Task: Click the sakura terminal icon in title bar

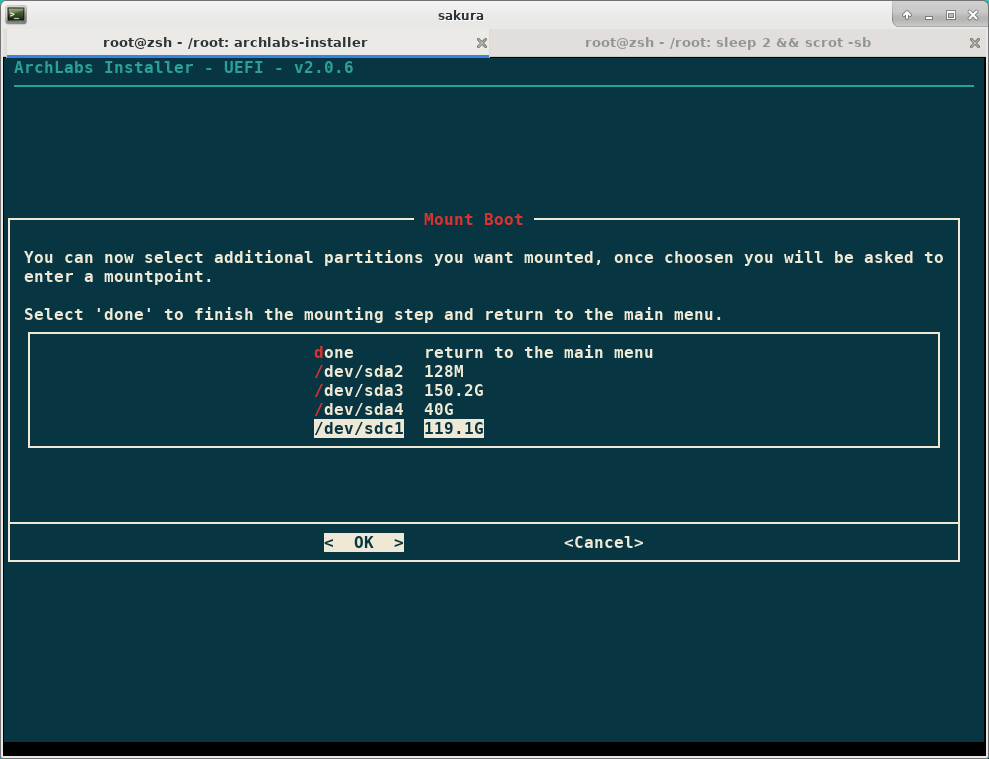Action: pos(16,15)
